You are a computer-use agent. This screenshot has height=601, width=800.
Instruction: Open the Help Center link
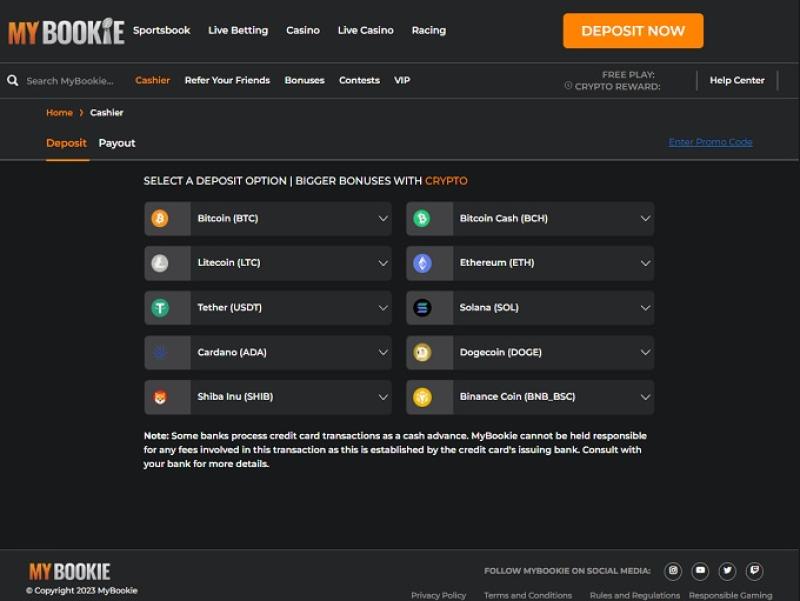coord(737,80)
